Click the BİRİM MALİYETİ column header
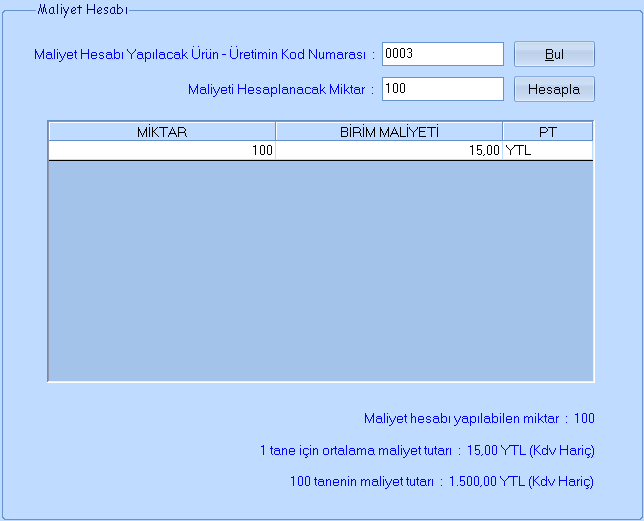644x521 pixels. coord(389,132)
